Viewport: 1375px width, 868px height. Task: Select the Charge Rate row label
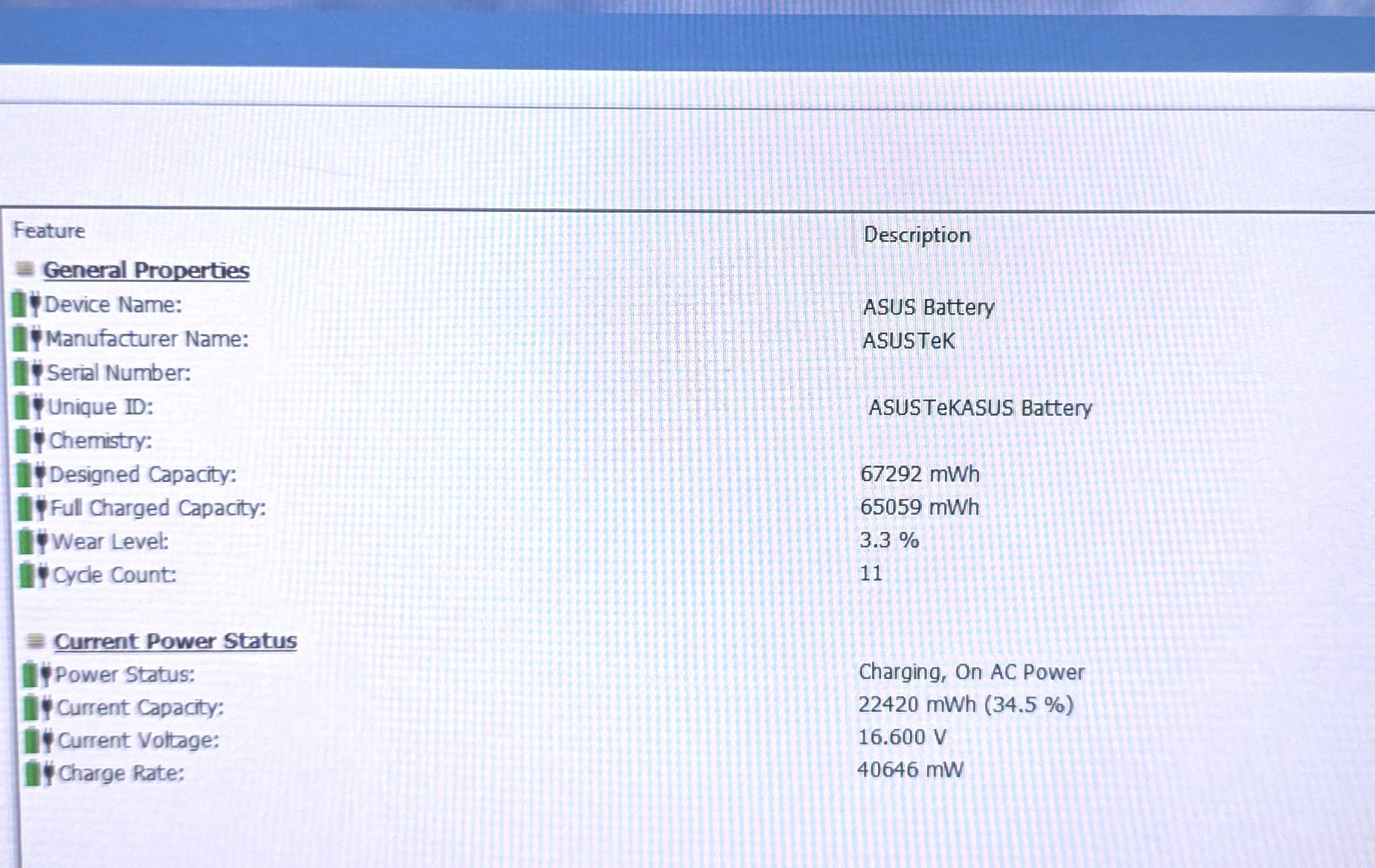tap(121, 774)
